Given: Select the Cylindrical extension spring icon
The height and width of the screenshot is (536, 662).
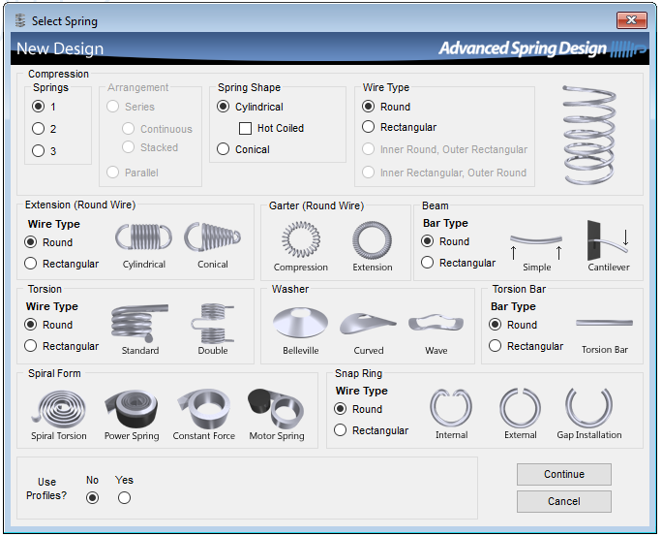Looking at the screenshot, I should [144, 236].
